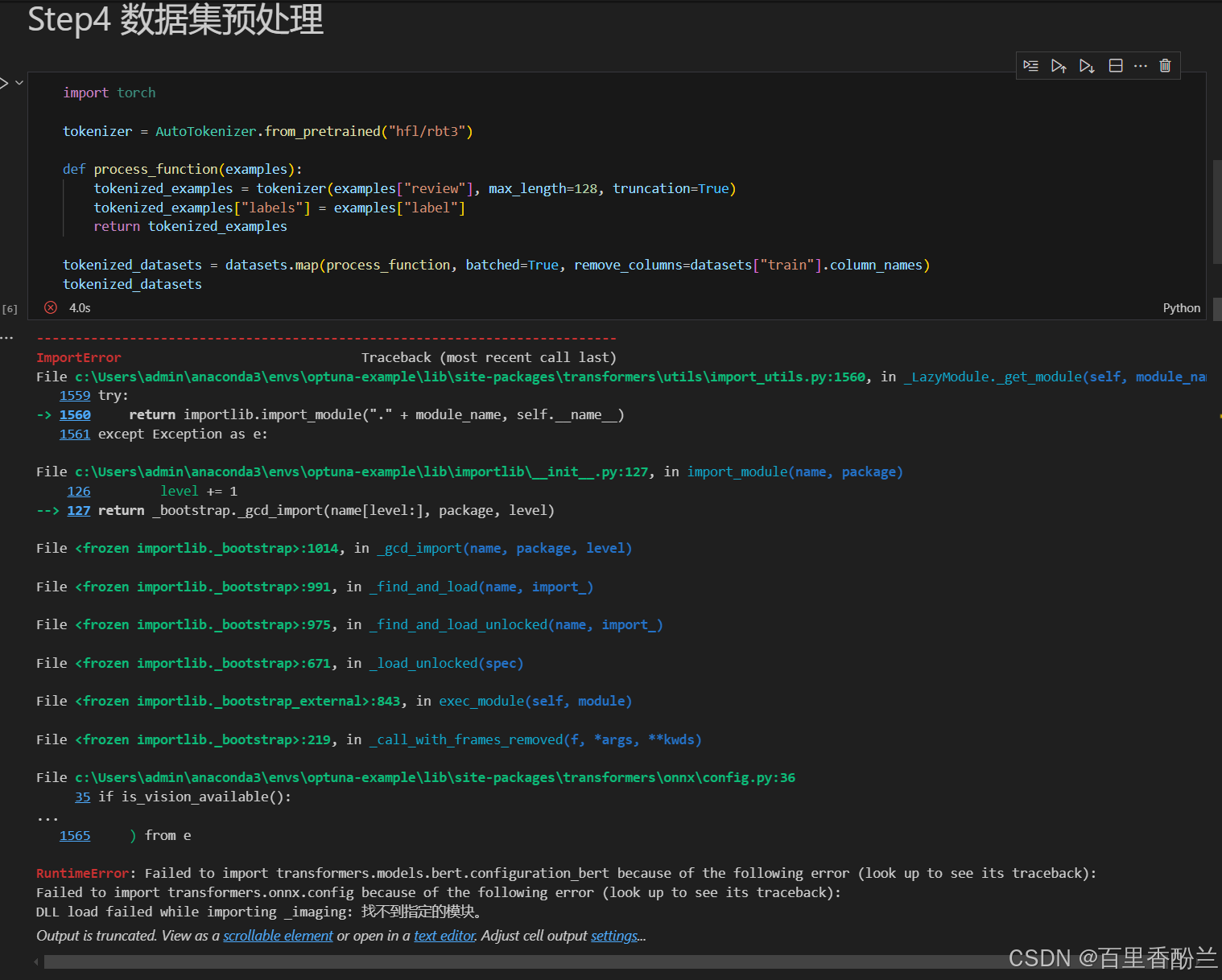Open importlib __init__.py:127 file path link
The height and width of the screenshot is (980, 1222).
click(361, 472)
